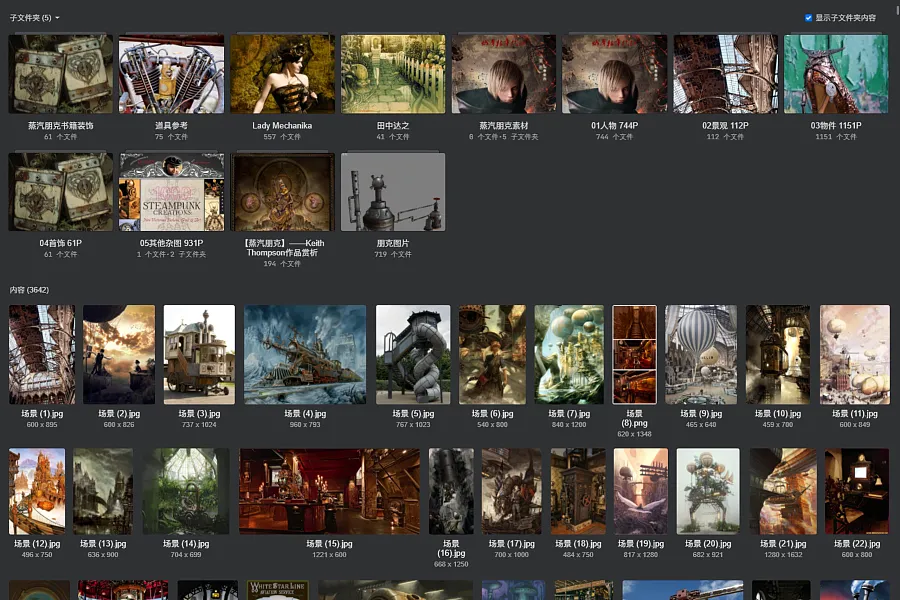Open the 道具参考 folder
Image resolution: width=900 pixels, height=600 pixels.
(x=171, y=74)
